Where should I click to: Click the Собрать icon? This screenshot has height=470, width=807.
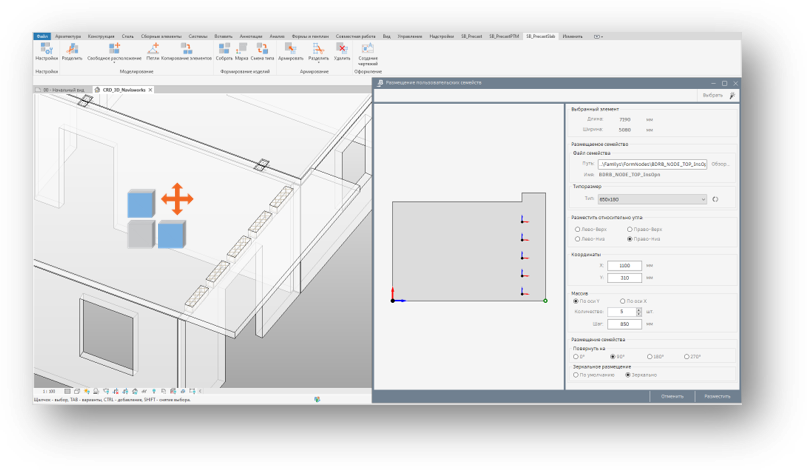pos(224,49)
